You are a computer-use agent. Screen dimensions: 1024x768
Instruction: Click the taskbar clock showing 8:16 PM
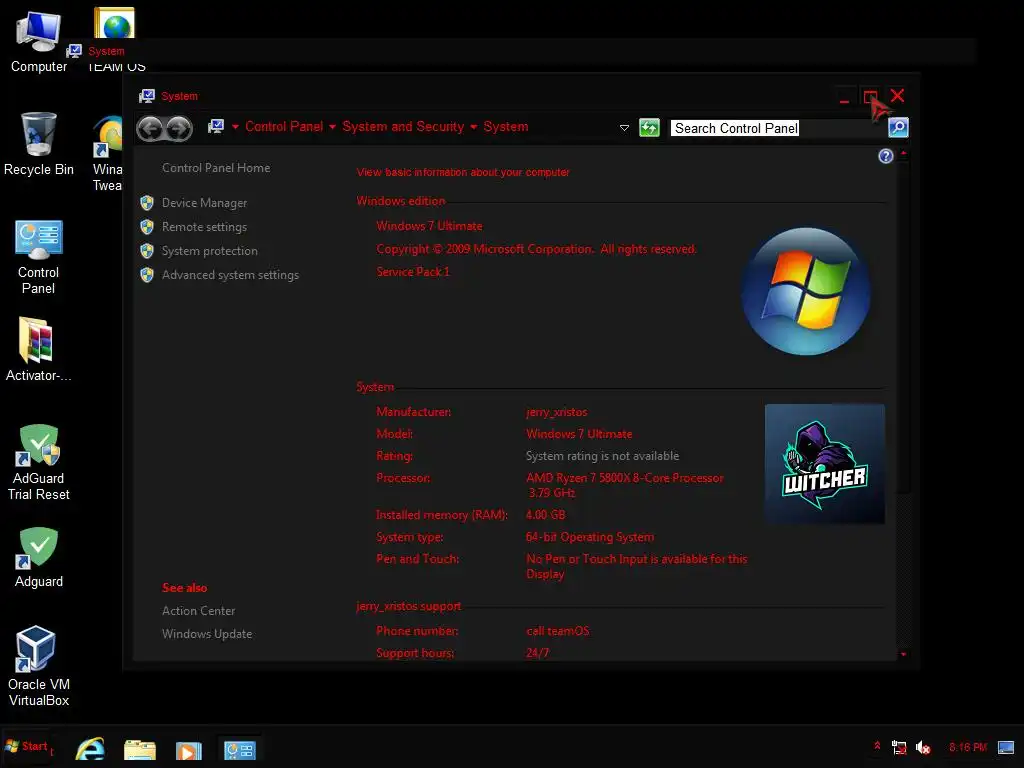click(x=968, y=747)
